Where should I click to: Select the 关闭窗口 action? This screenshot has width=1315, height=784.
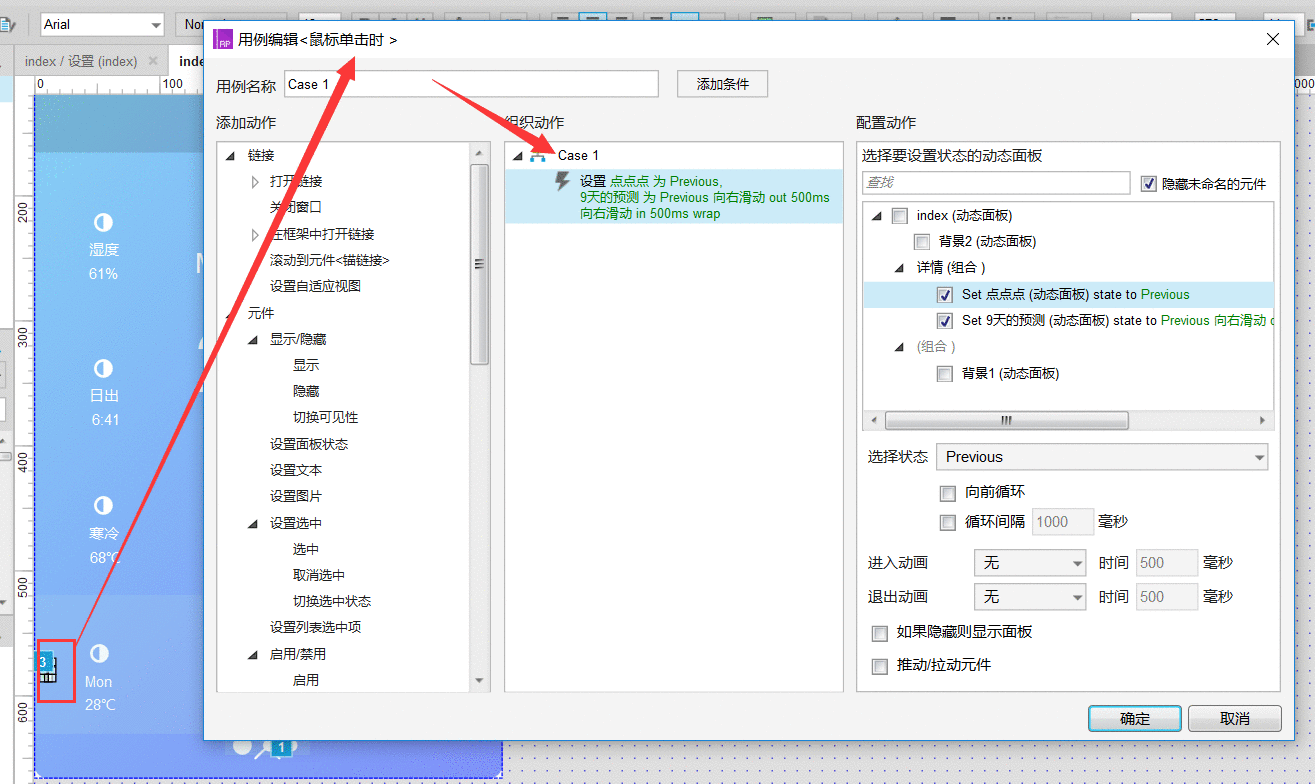296,208
